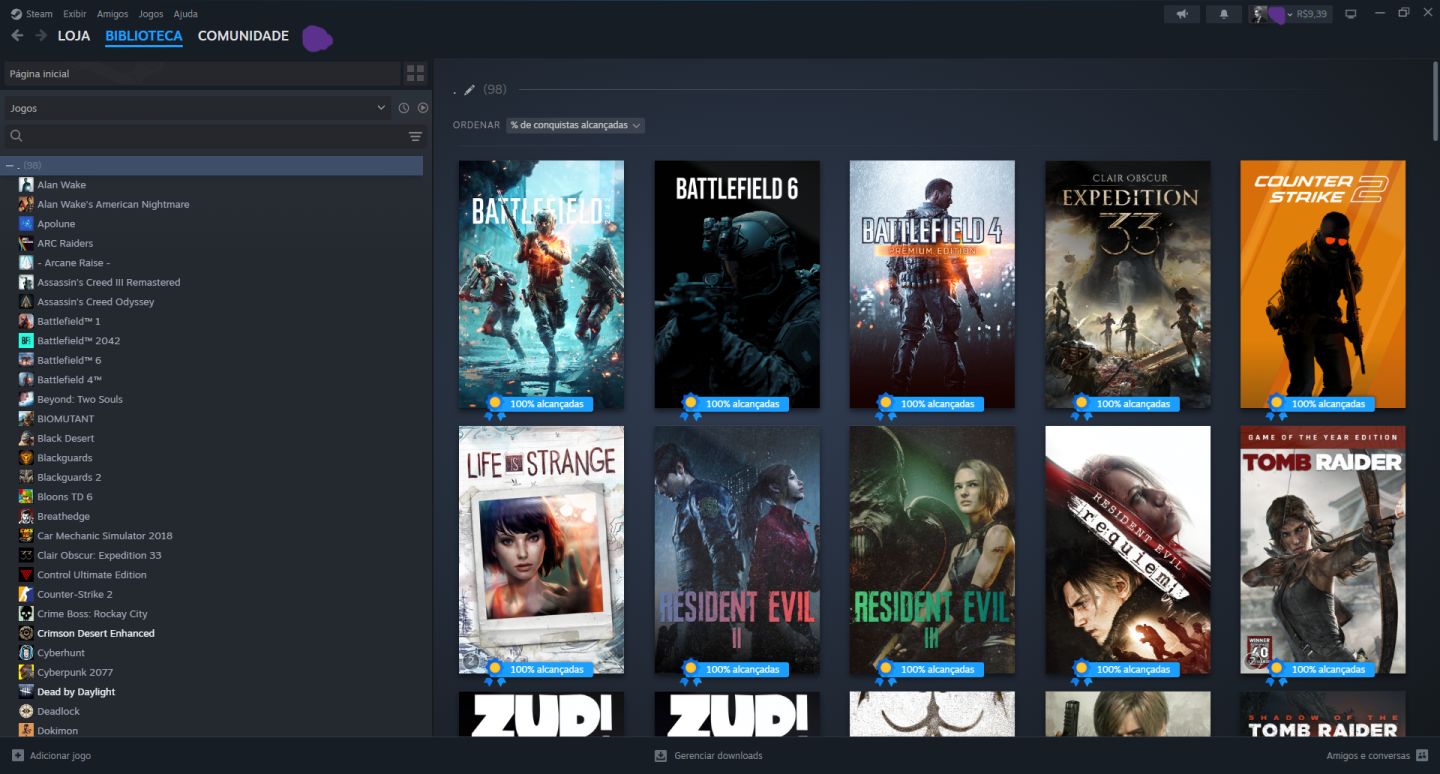This screenshot has height=774, width=1440.
Task: Switch to Big Picture display icon
Action: point(1351,14)
